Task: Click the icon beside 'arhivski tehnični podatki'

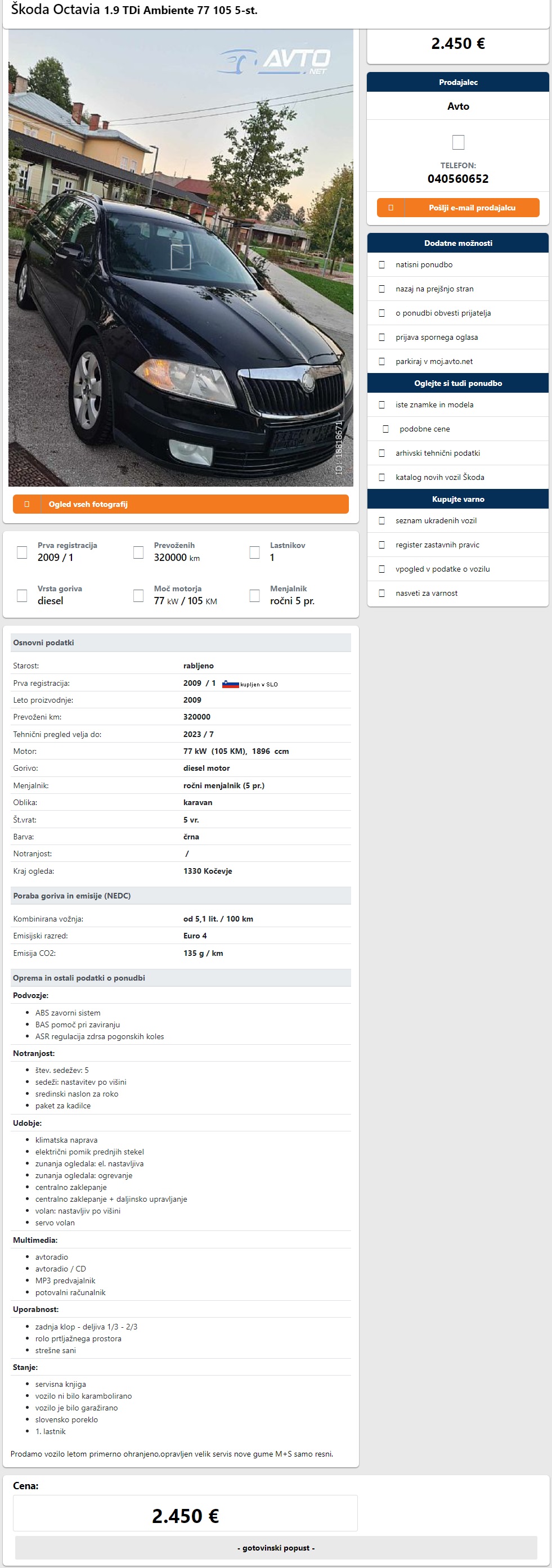Action: point(382,453)
